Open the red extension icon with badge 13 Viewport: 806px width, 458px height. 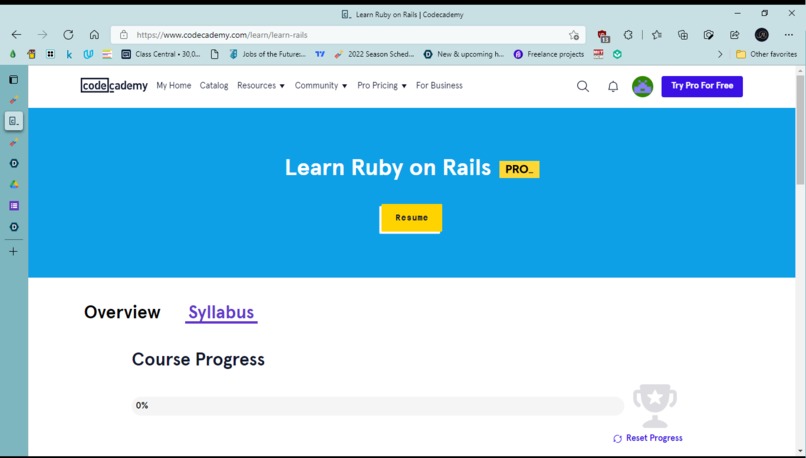tap(603, 35)
